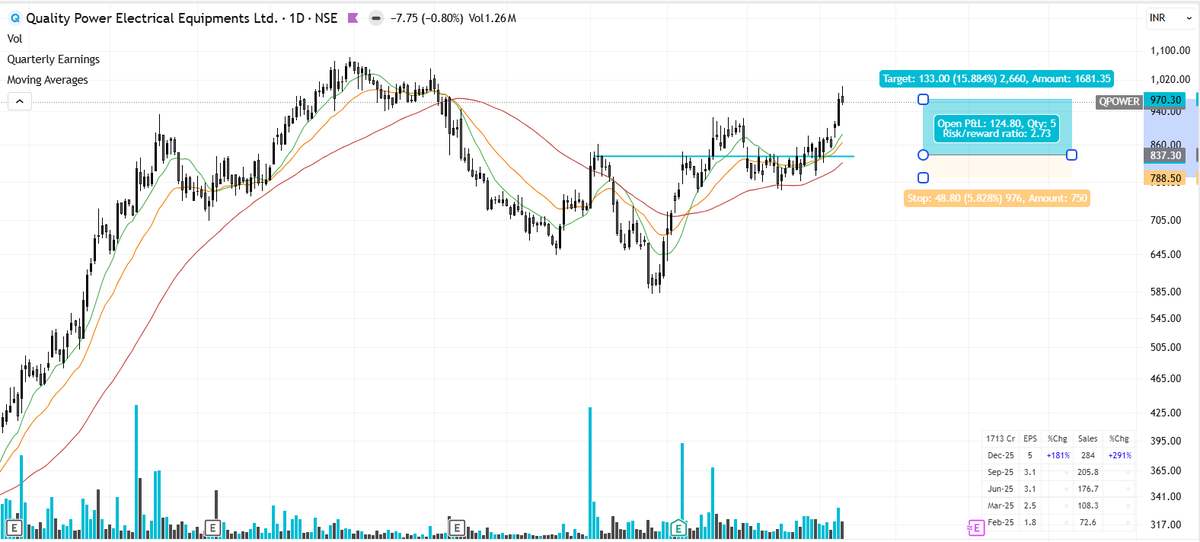Click the magenta upcoming earnings E icon

[975, 526]
